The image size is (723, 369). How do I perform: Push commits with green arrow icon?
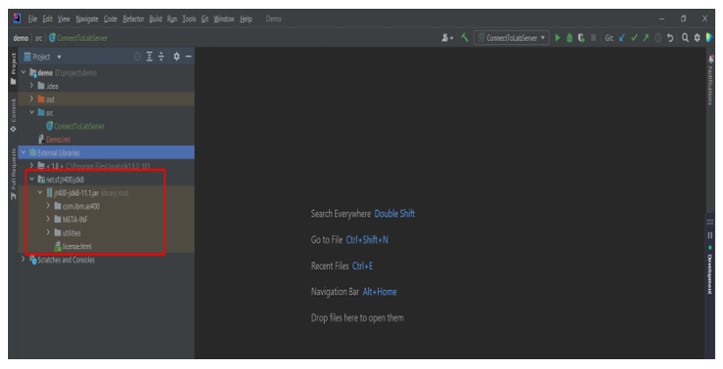(646, 38)
